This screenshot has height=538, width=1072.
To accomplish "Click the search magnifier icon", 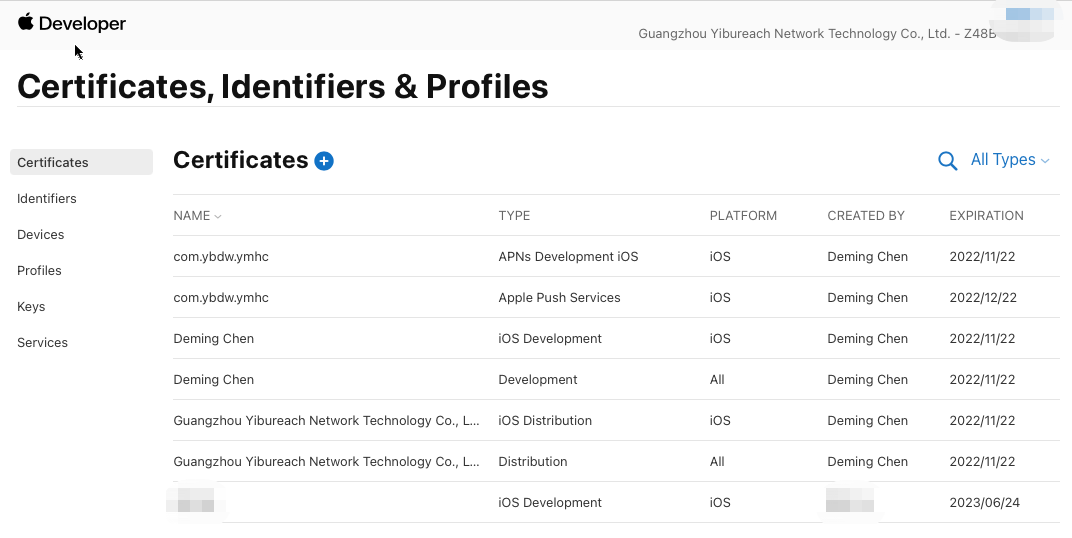I will 947,161.
